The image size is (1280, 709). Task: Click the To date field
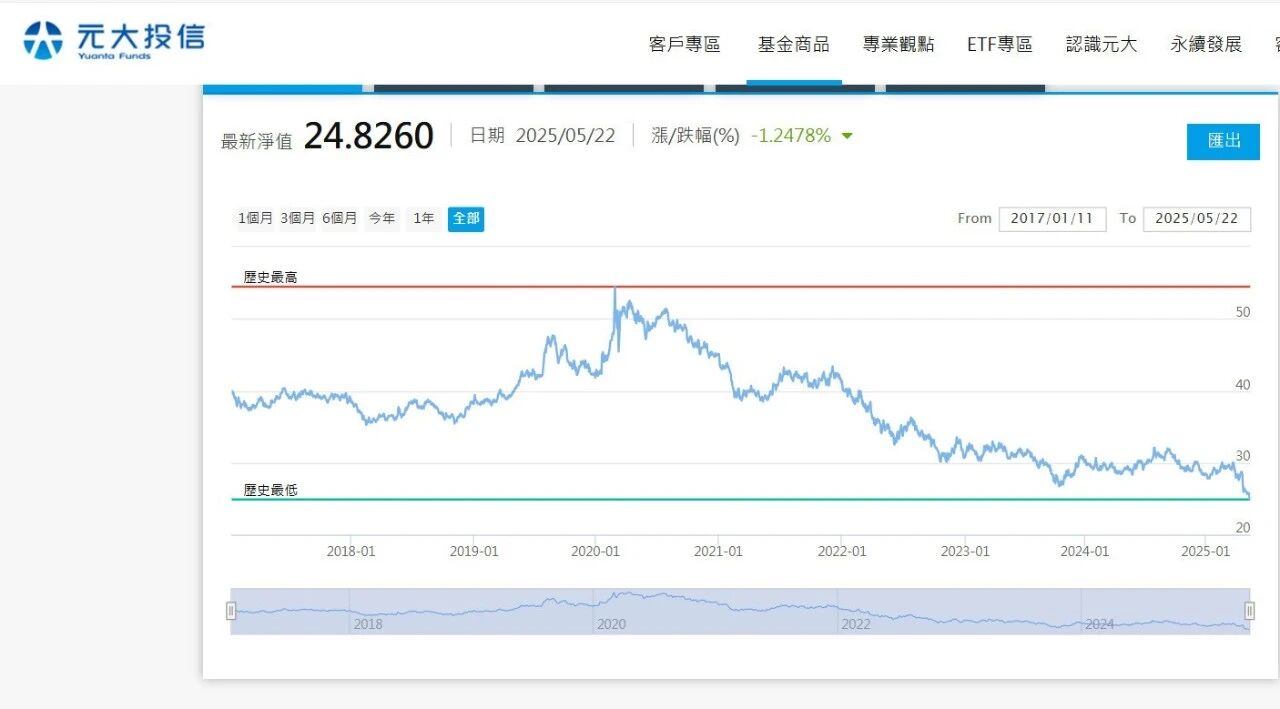(x=1196, y=218)
